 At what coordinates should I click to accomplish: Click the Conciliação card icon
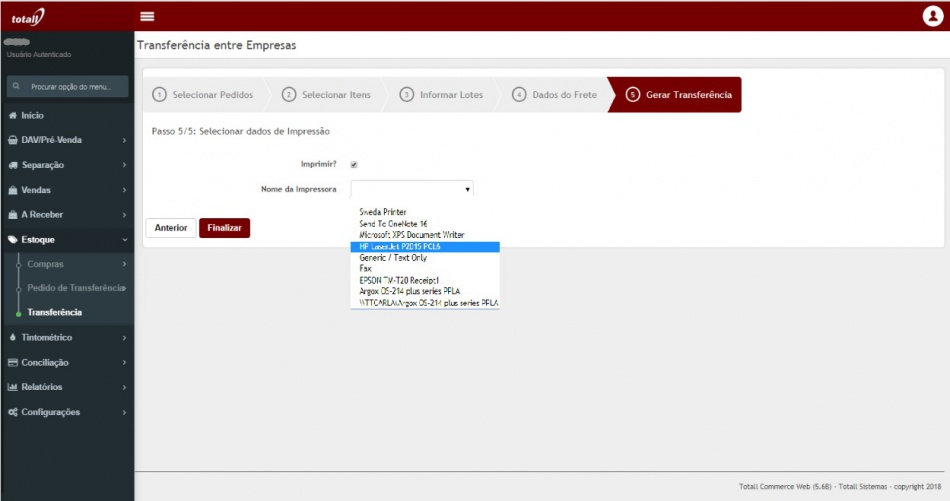coord(12,363)
